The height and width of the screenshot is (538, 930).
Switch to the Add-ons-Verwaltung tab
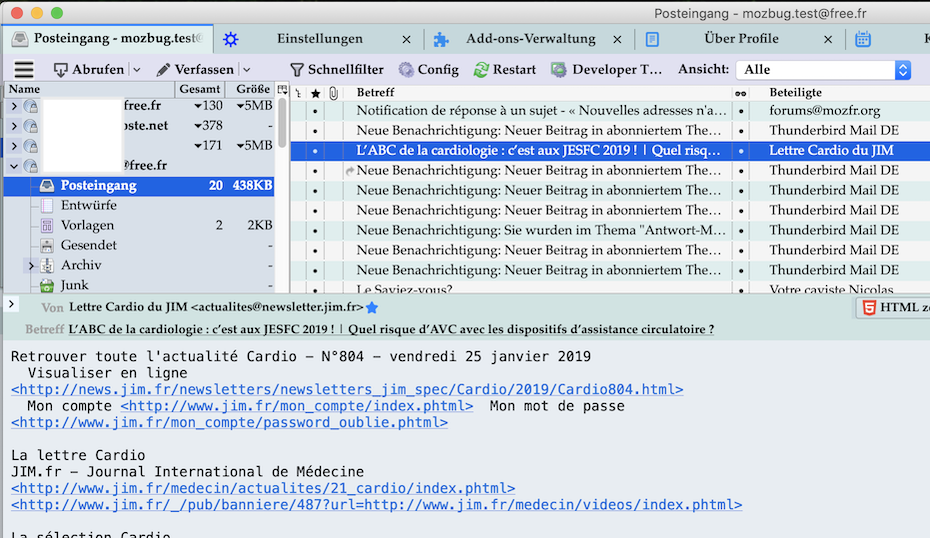(530, 39)
